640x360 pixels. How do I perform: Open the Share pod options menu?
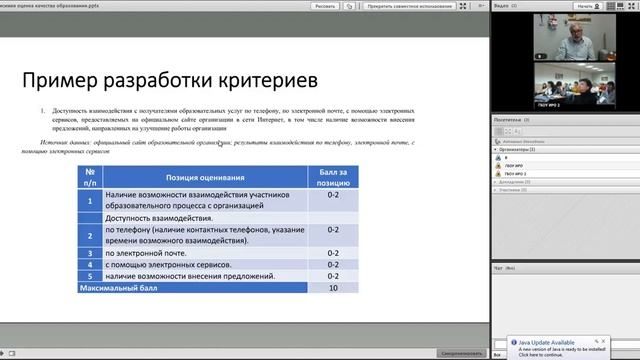point(482,6)
